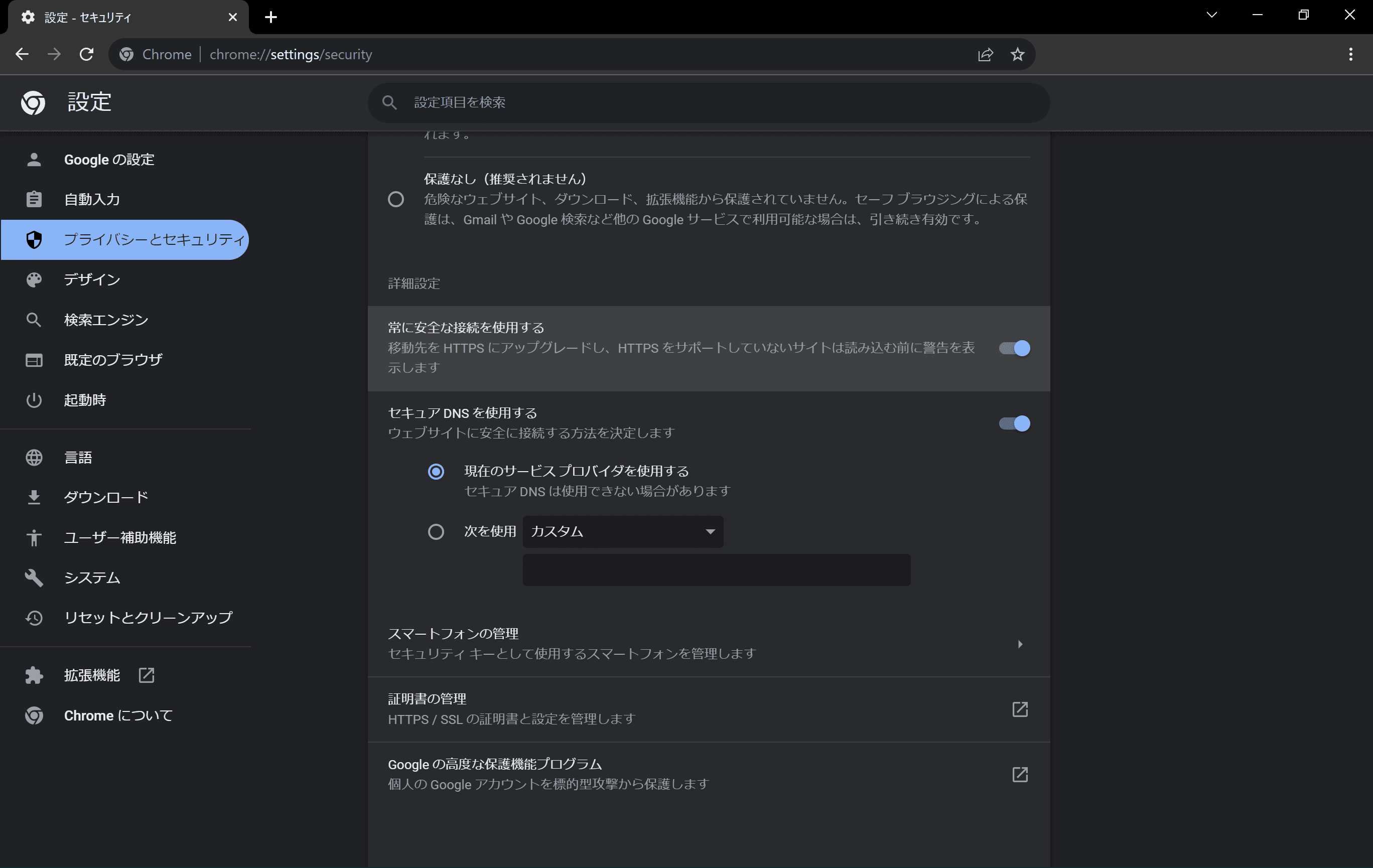This screenshot has width=1373, height=868.
Task: Click the puzzle piece icon for 拡張機能
Action: click(x=34, y=675)
